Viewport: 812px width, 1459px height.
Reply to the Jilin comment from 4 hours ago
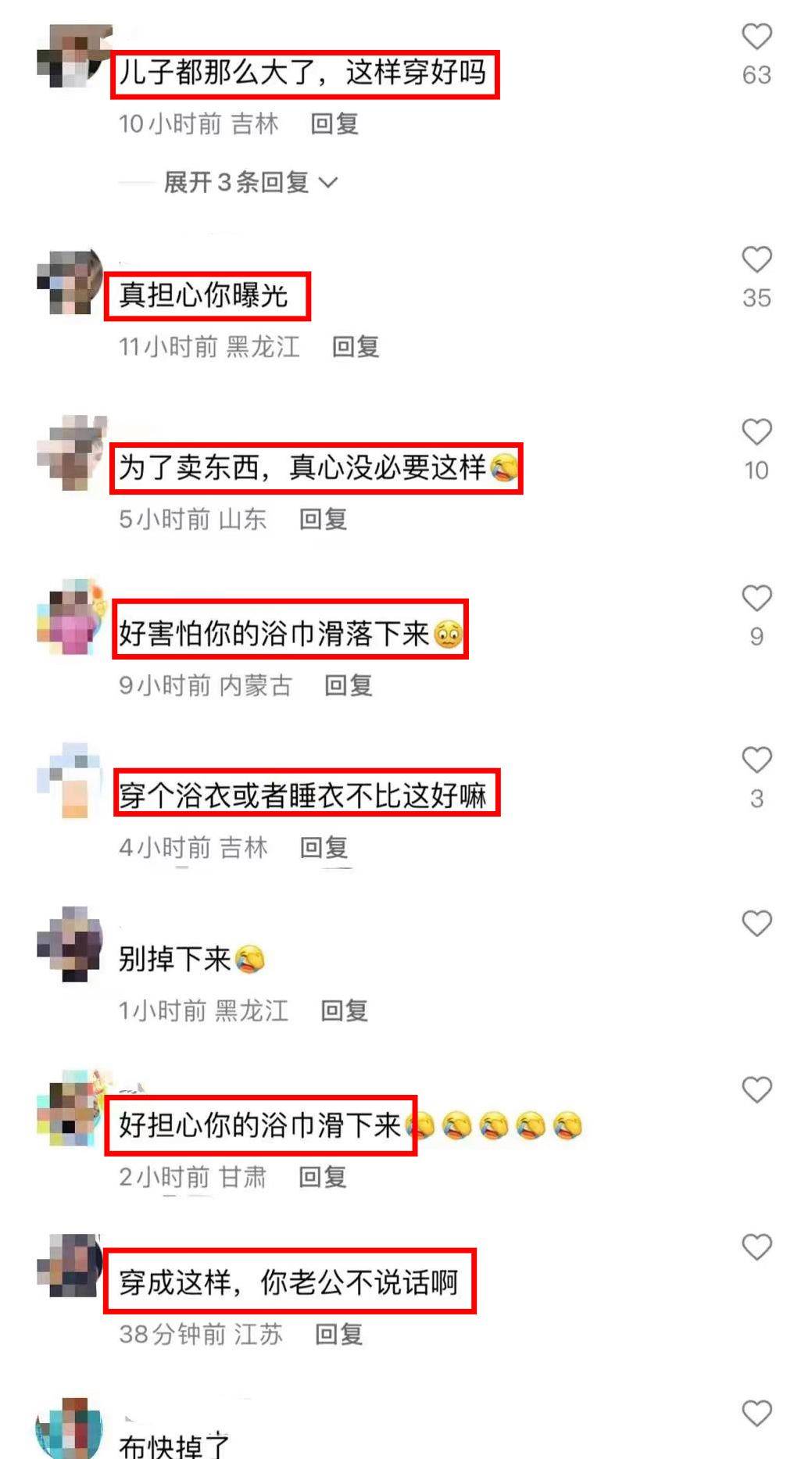(x=324, y=847)
